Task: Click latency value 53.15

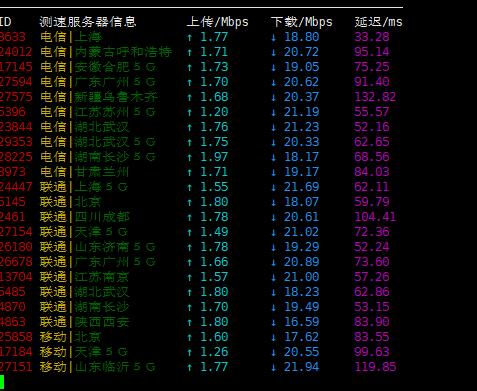Action: (372, 307)
